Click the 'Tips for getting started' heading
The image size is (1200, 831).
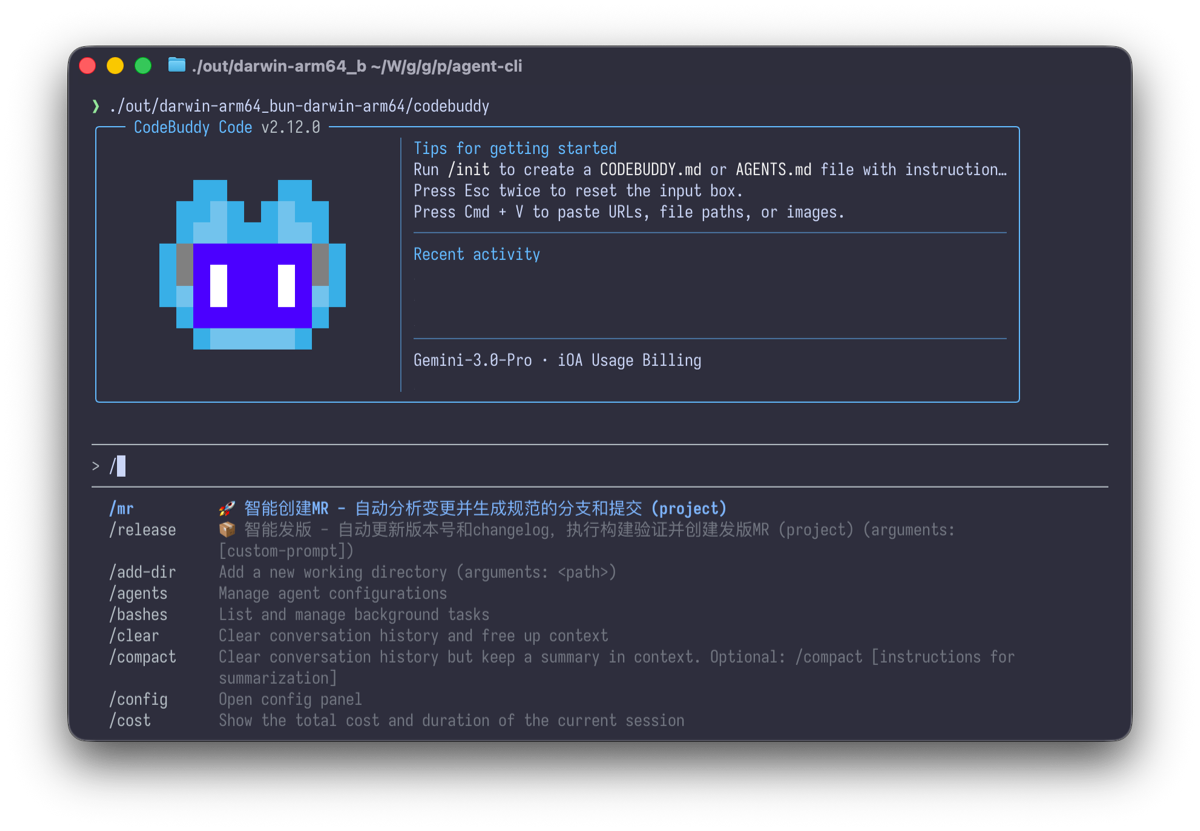(x=515, y=148)
